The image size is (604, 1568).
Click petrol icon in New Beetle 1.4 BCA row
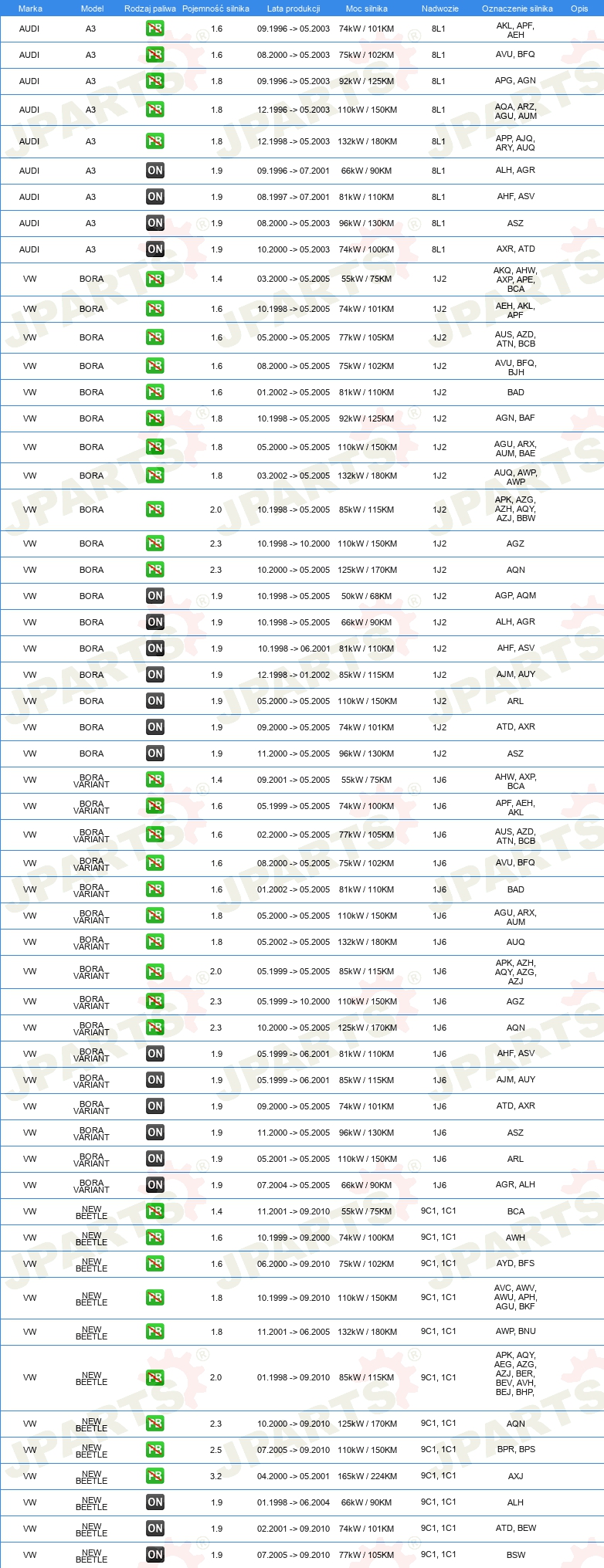154,1211
